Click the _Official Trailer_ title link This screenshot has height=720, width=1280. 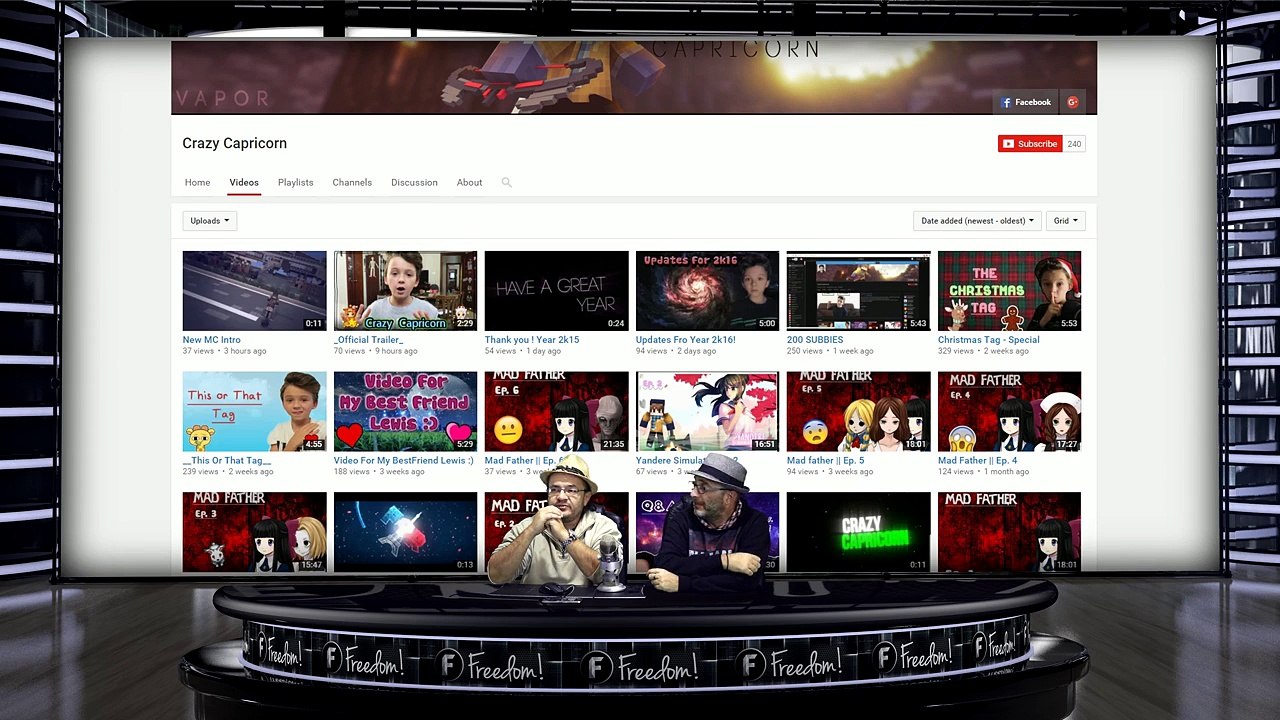[368, 340]
